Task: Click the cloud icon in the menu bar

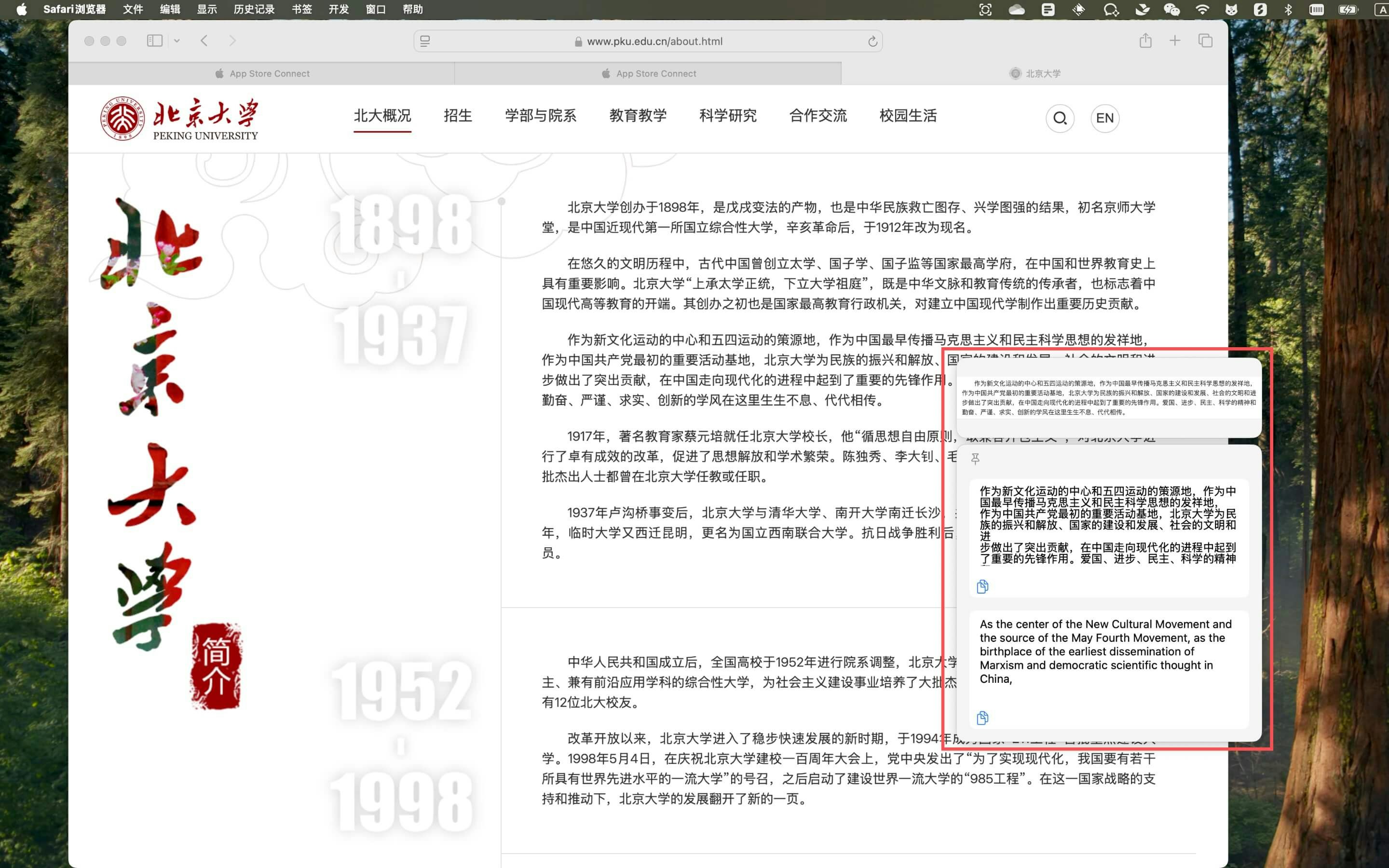Action: (x=1017, y=9)
